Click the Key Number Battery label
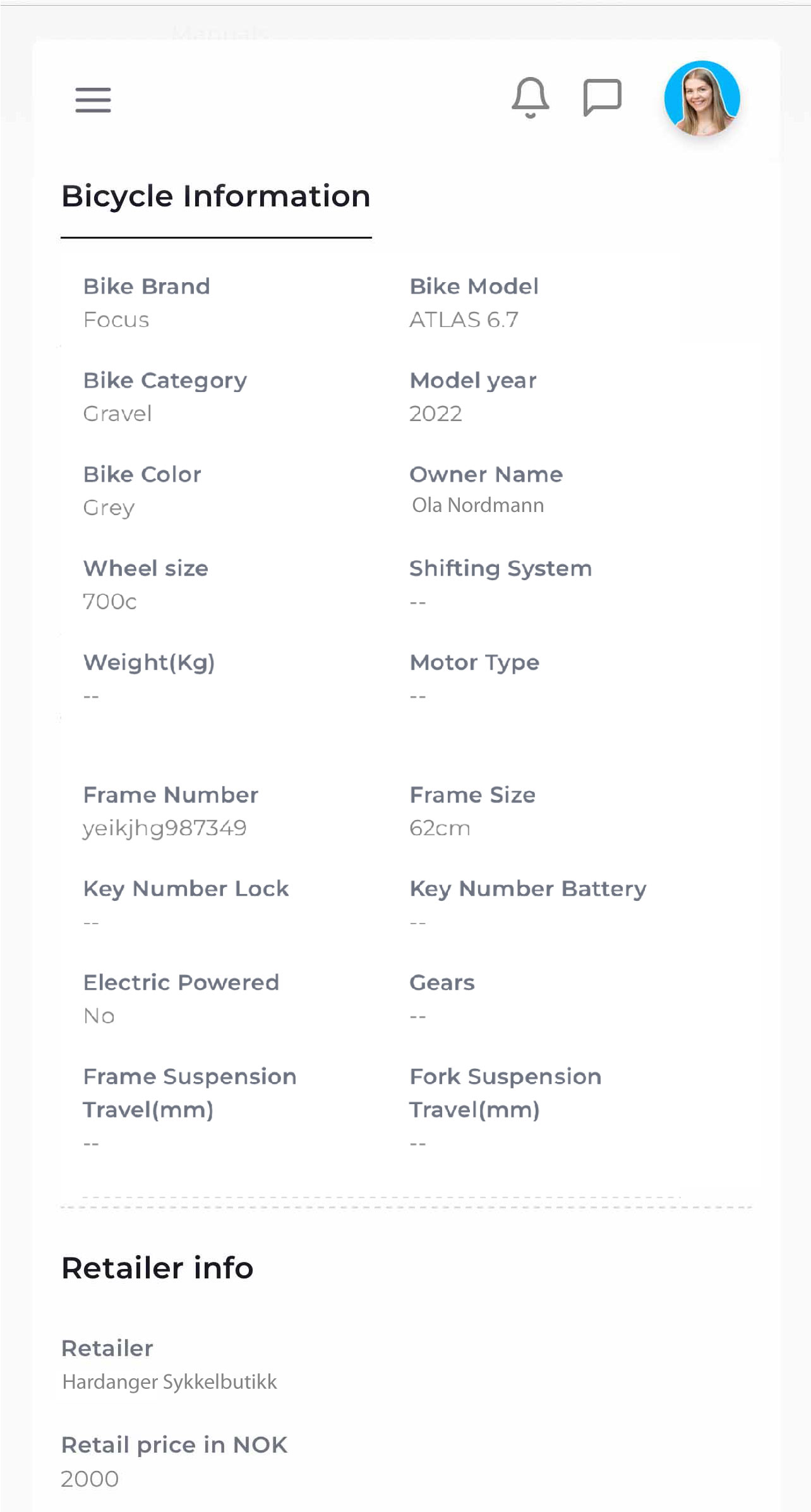The width and height of the screenshot is (811, 1512). pos(528,889)
